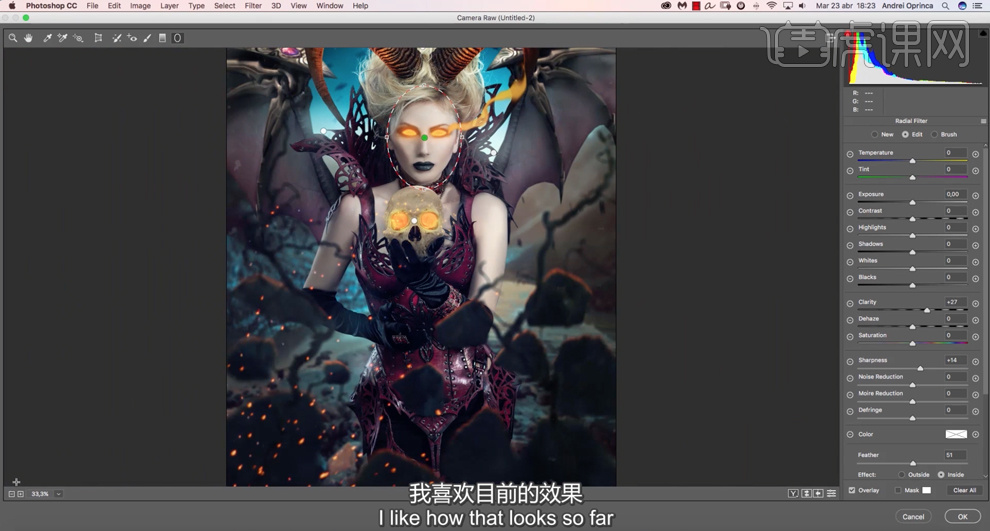Click the zoom-out minus box below the preview
Viewport: 990px width, 531px height.
12,494
